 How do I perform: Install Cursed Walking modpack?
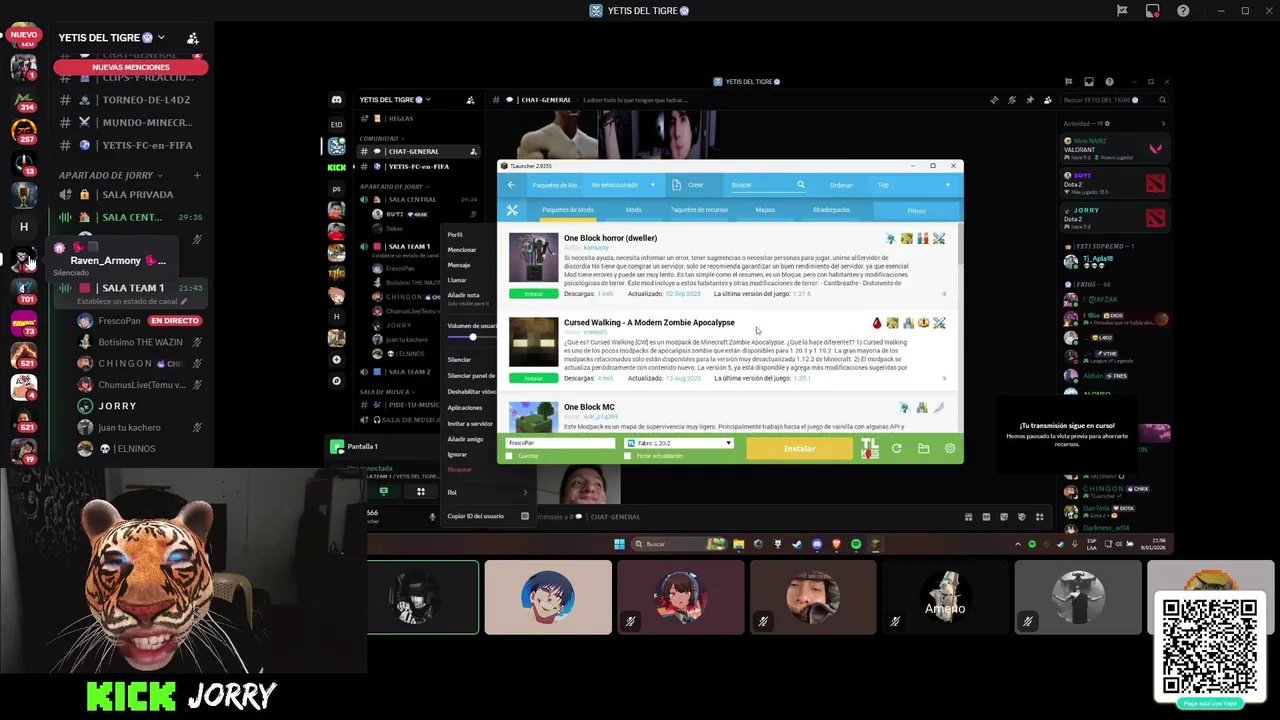533,378
